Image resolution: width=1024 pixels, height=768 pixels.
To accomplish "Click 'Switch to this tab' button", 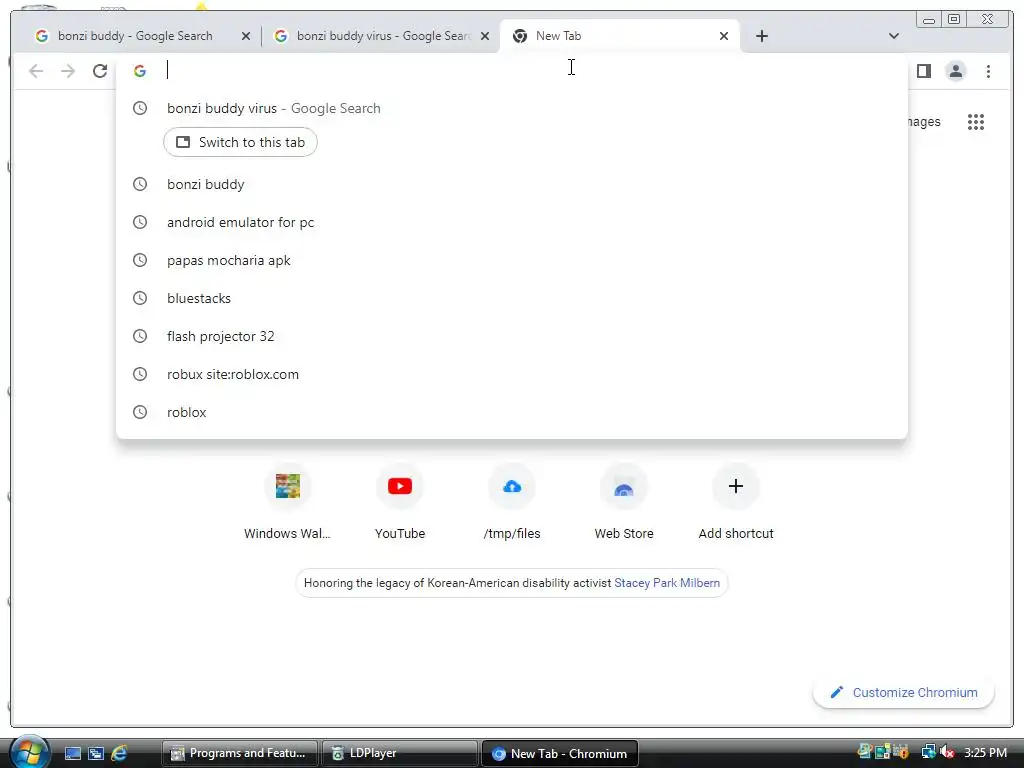I will click(240, 142).
